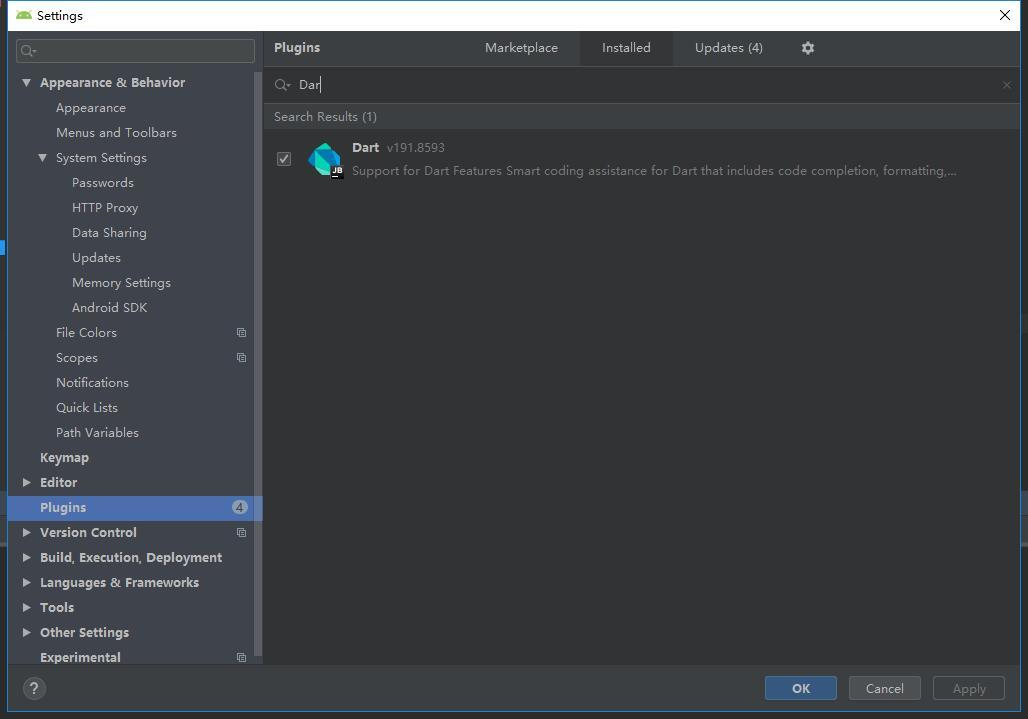Click the Apply button
Image resolution: width=1028 pixels, height=719 pixels.
point(969,688)
